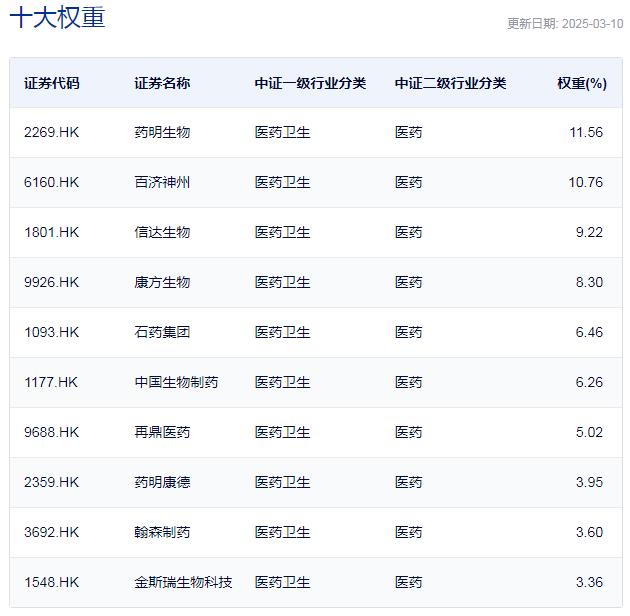This screenshot has width=630, height=616.
Task: Click 医药 second-level cell in 9926.HK row
Action: (x=409, y=282)
